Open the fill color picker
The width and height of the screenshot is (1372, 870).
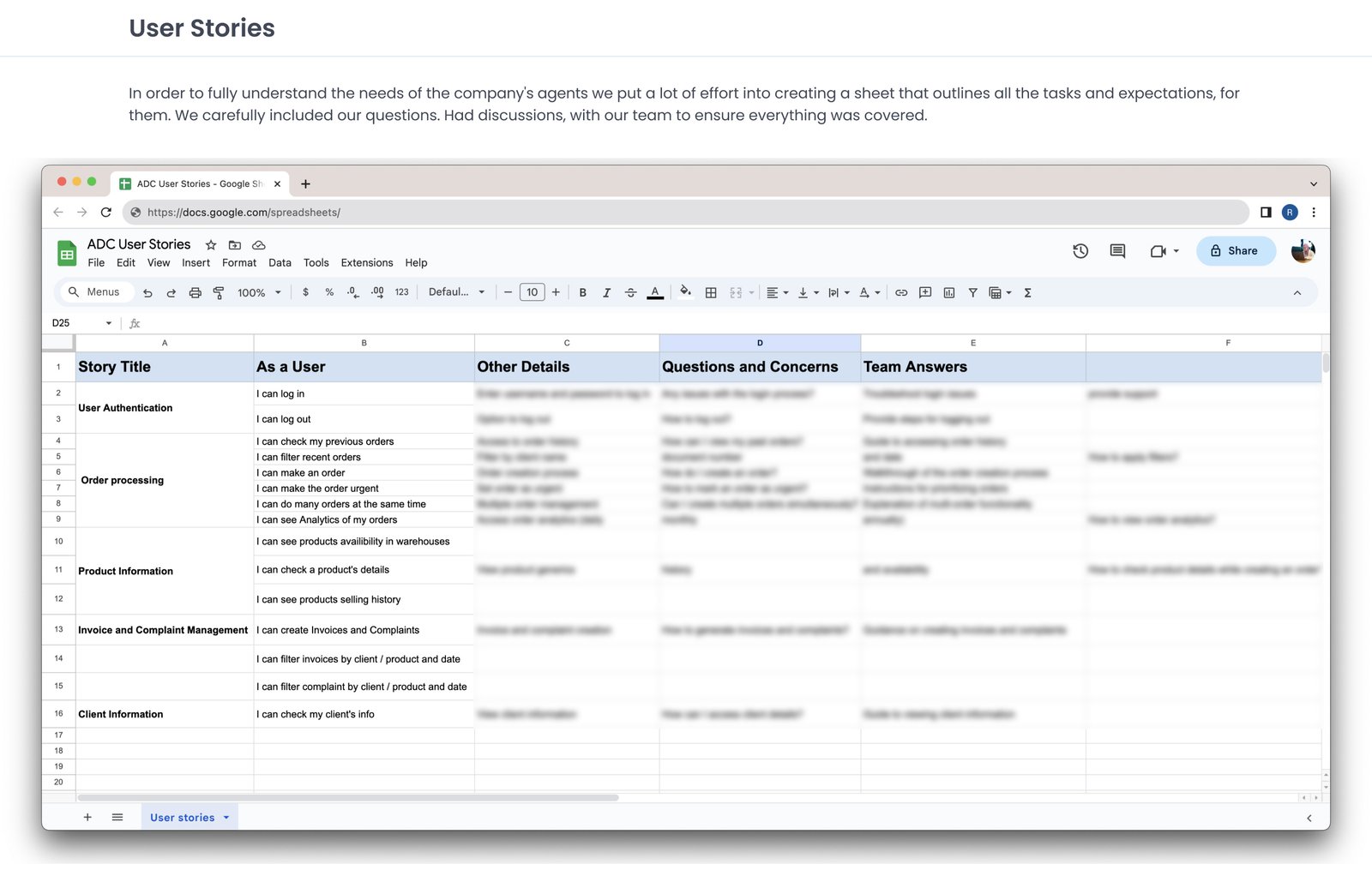[685, 291]
